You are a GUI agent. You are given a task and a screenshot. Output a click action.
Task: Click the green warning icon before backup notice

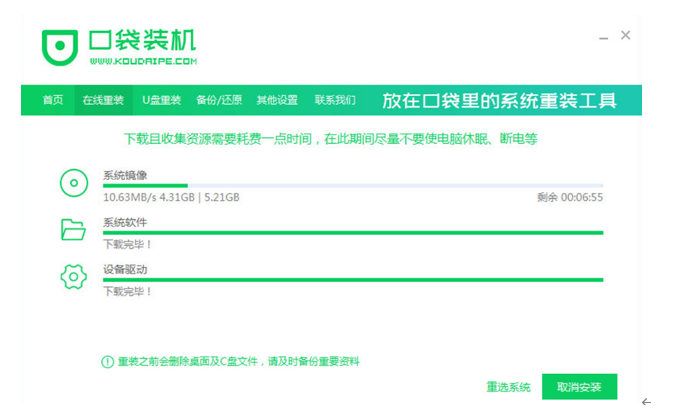[107, 361]
